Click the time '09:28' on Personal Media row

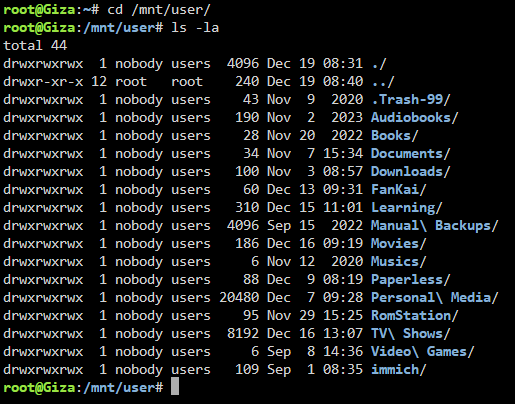pos(343,298)
